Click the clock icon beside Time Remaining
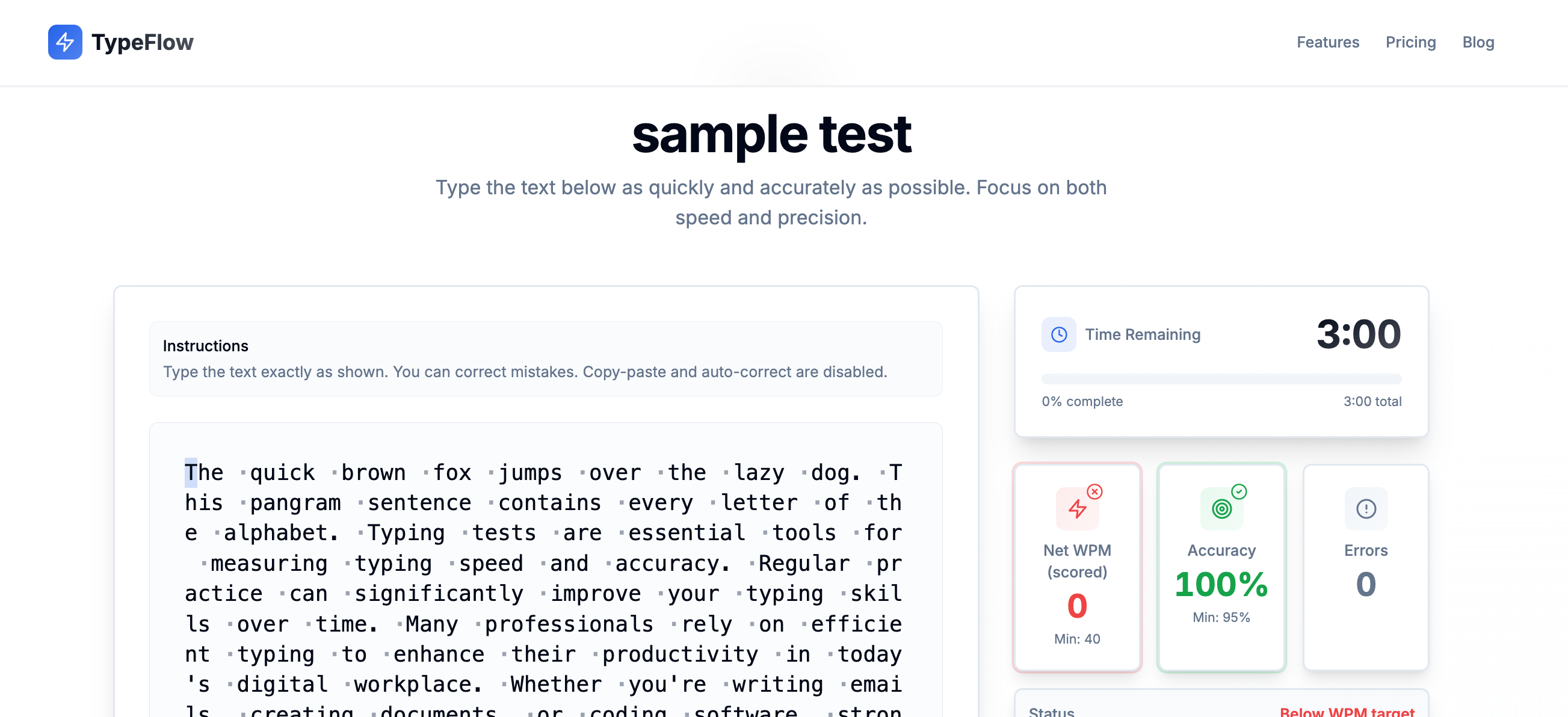1568x717 pixels. [1058, 334]
